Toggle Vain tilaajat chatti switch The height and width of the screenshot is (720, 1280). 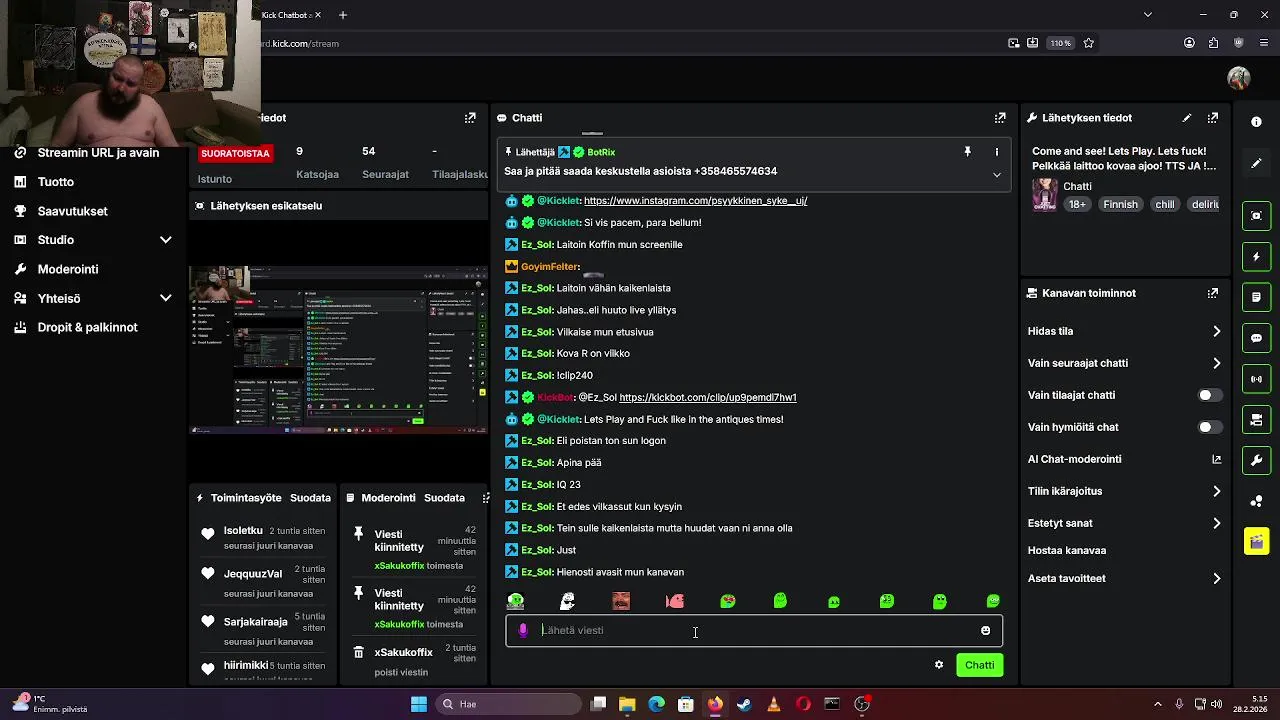pos(1209,395)
